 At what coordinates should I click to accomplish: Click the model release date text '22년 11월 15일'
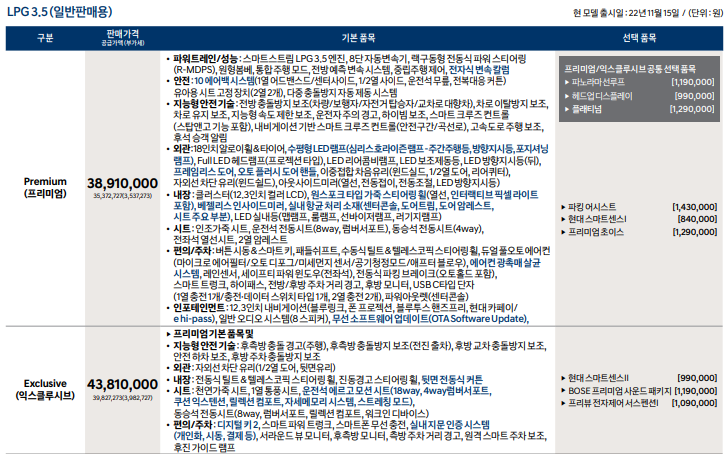click(654, 13)
